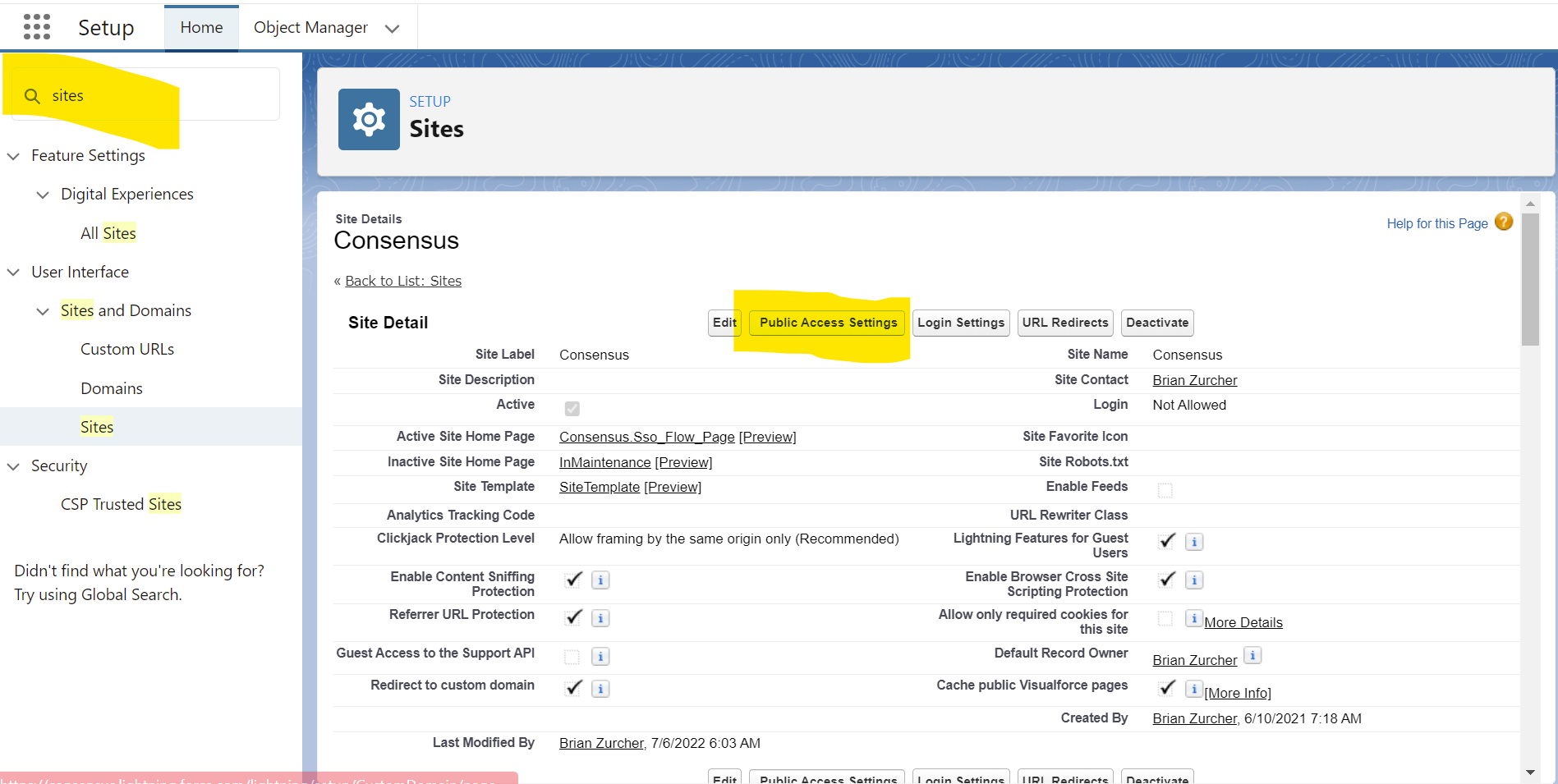This screenshot has height=784, width=1558.
Task: Open the Site Contact Brian Zurcher link
Action: (x=1194, y=380)
